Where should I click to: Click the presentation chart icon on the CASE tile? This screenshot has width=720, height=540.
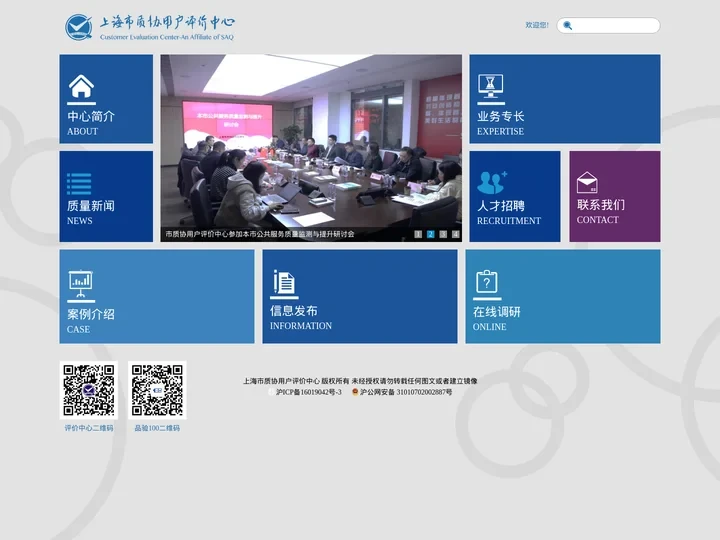[x=81, y=283]
